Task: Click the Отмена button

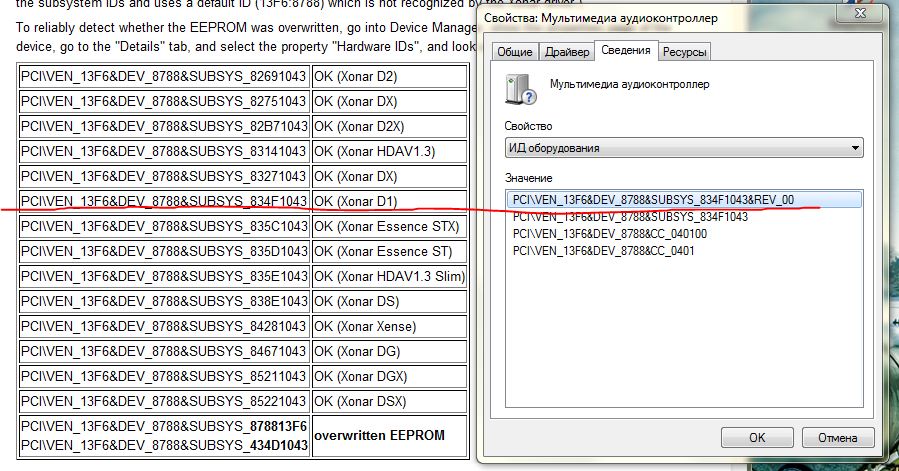Action: 838,438
